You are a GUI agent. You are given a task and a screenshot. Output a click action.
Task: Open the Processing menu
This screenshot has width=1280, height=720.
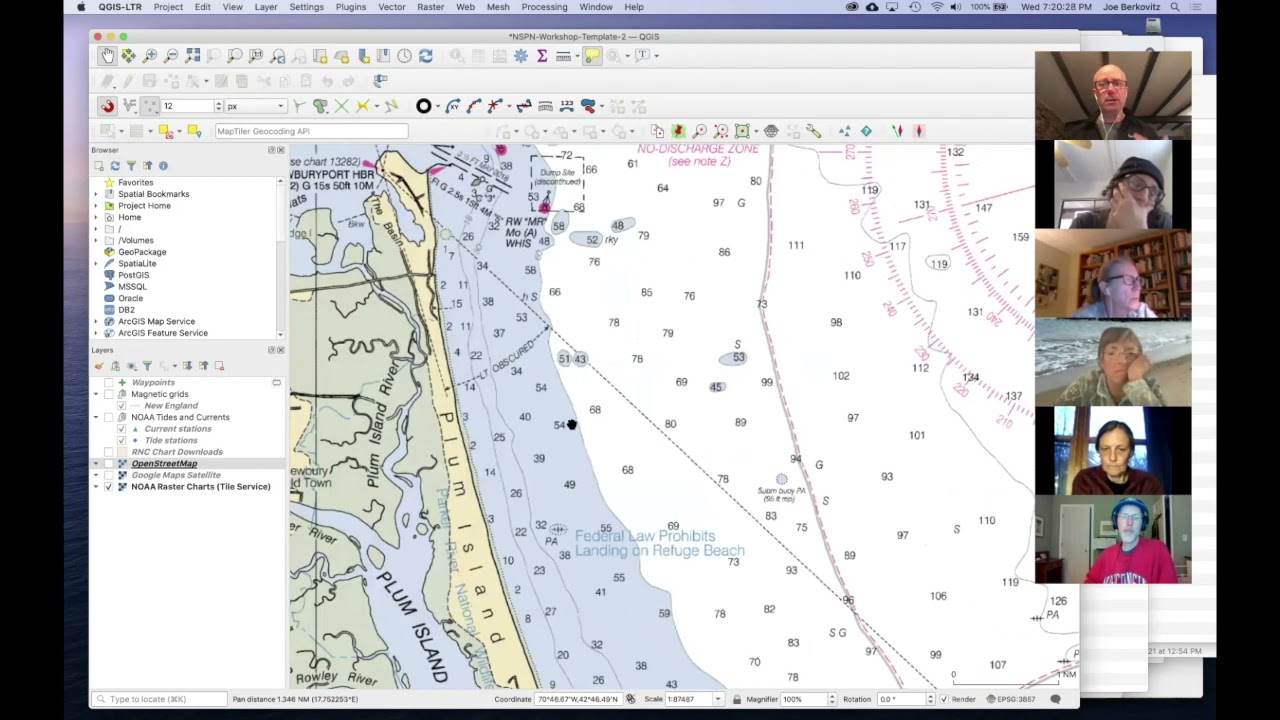click(545, 7)
